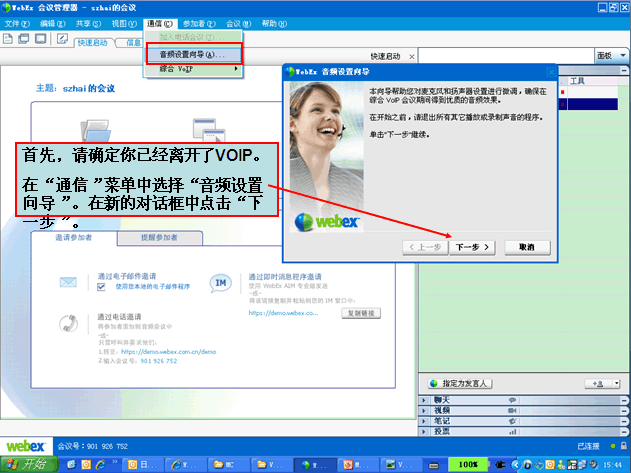Click the chat bubble icon in 聊天 panel
The height and width of the screenshot is (473, 631).
[512, 400]
